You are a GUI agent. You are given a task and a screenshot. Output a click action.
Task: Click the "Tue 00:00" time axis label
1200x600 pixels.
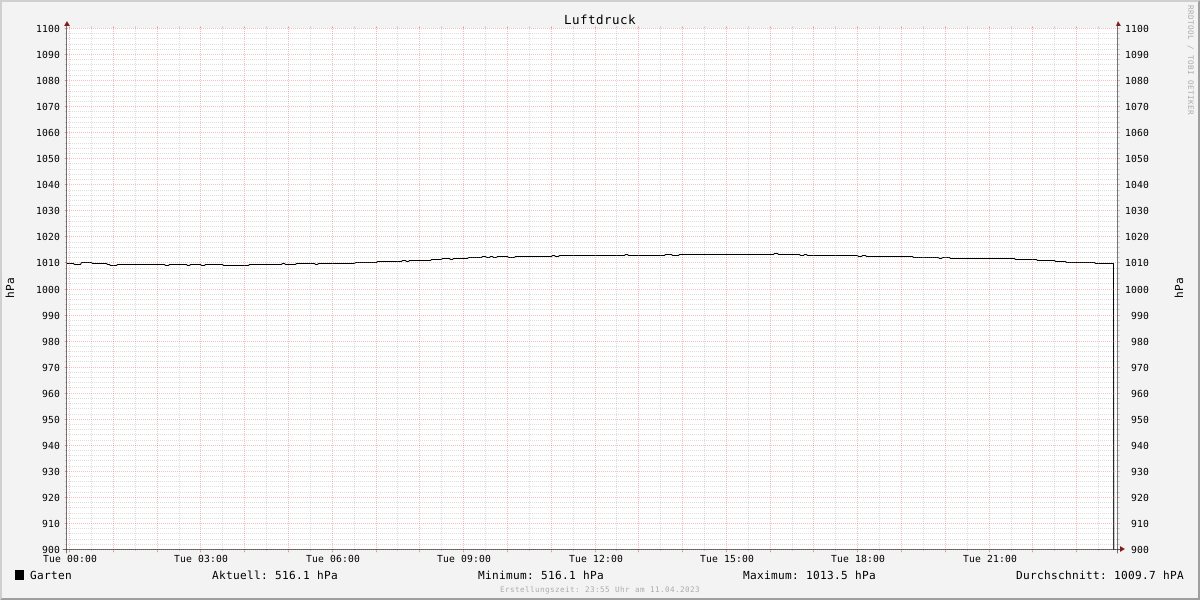70,559
